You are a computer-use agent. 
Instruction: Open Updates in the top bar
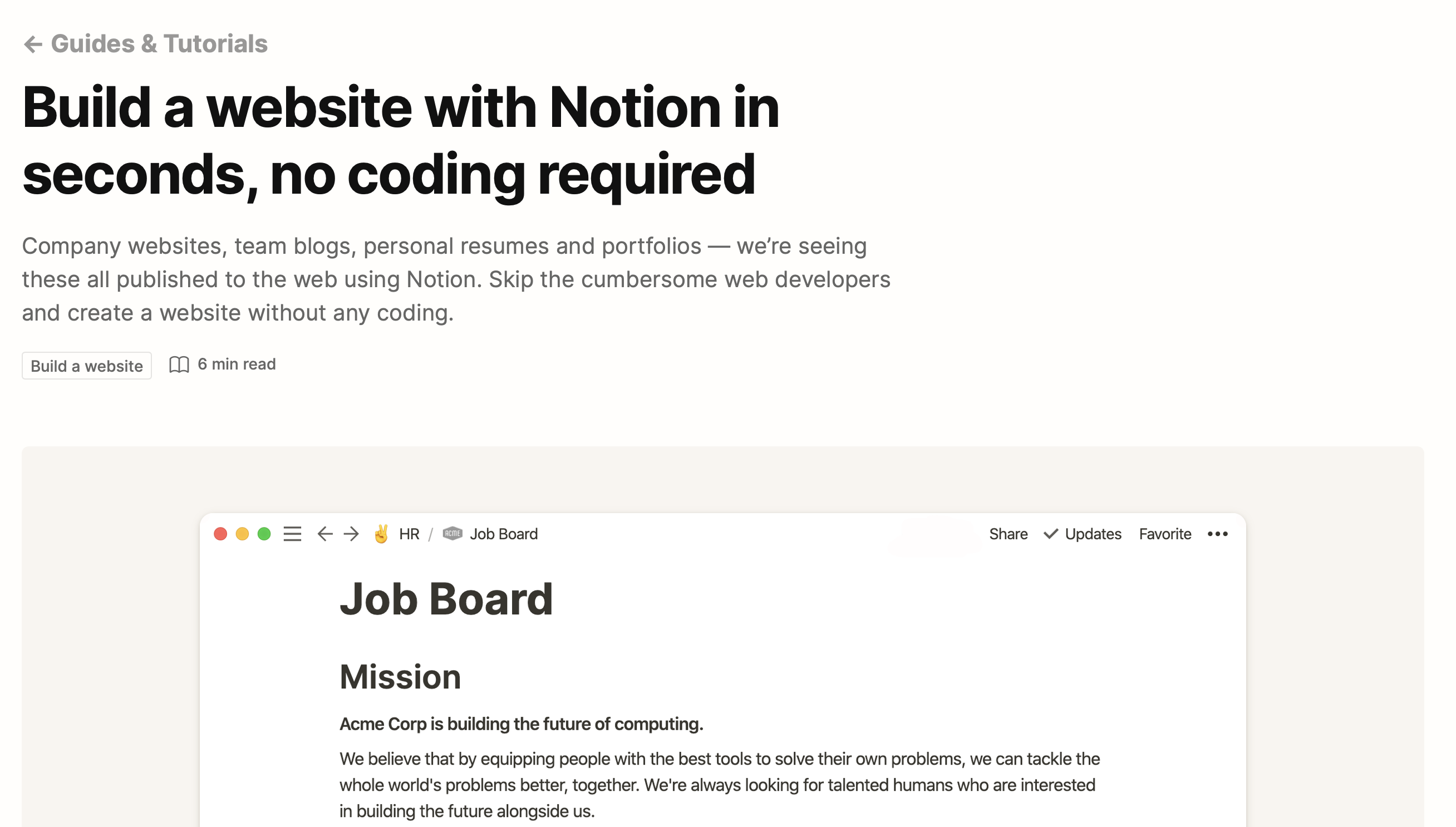pos(1093,534)
